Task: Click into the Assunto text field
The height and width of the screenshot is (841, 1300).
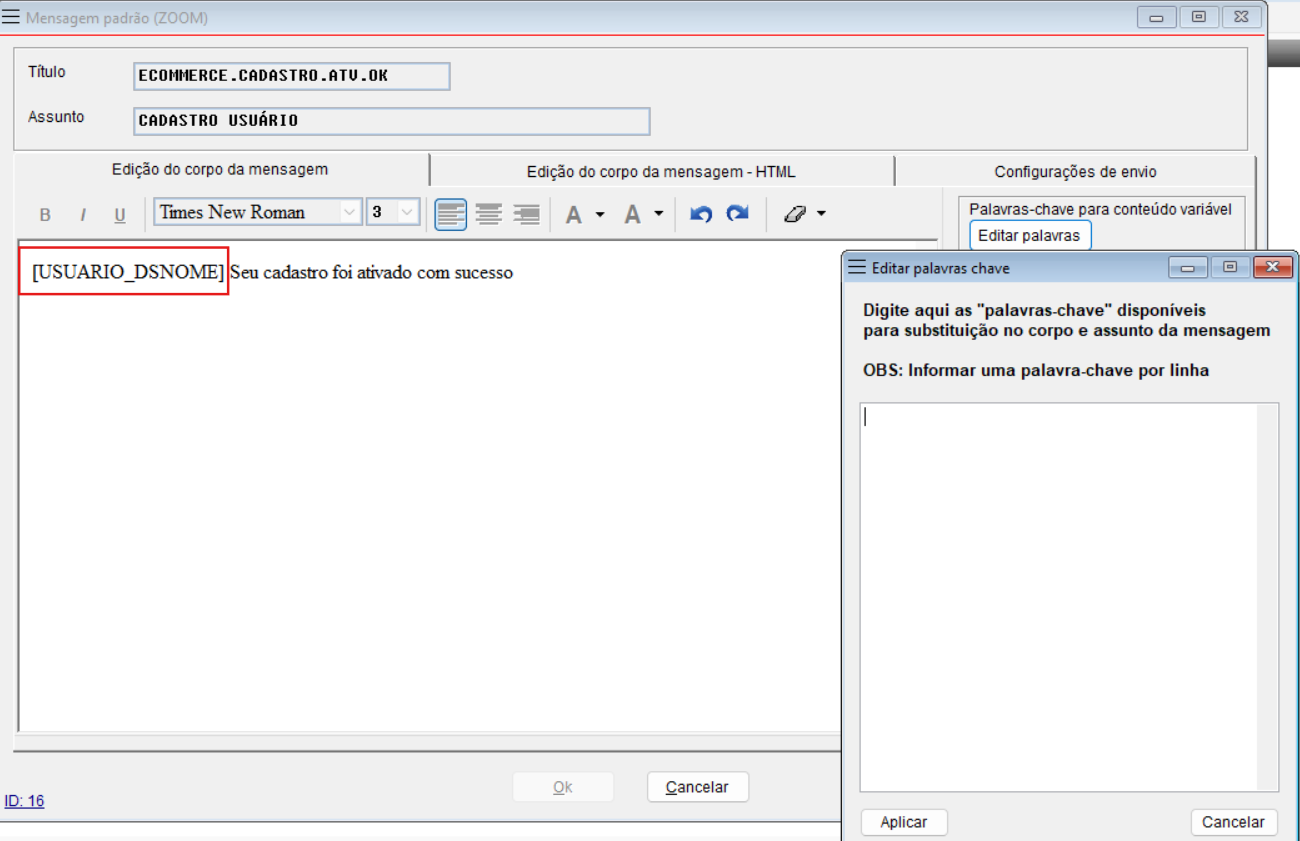Action: coord(391,121)
